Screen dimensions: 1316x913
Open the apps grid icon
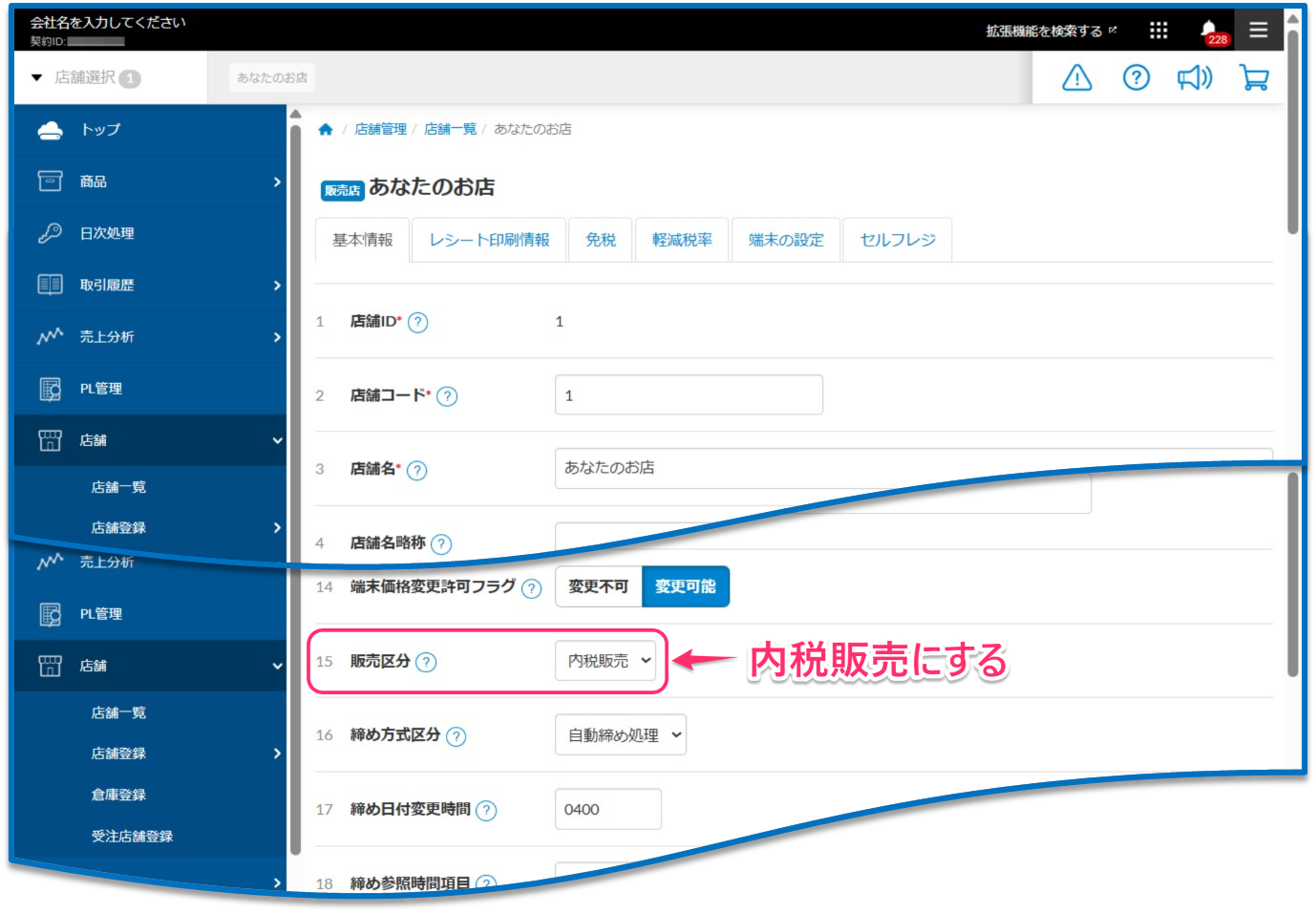(1158, 31)
